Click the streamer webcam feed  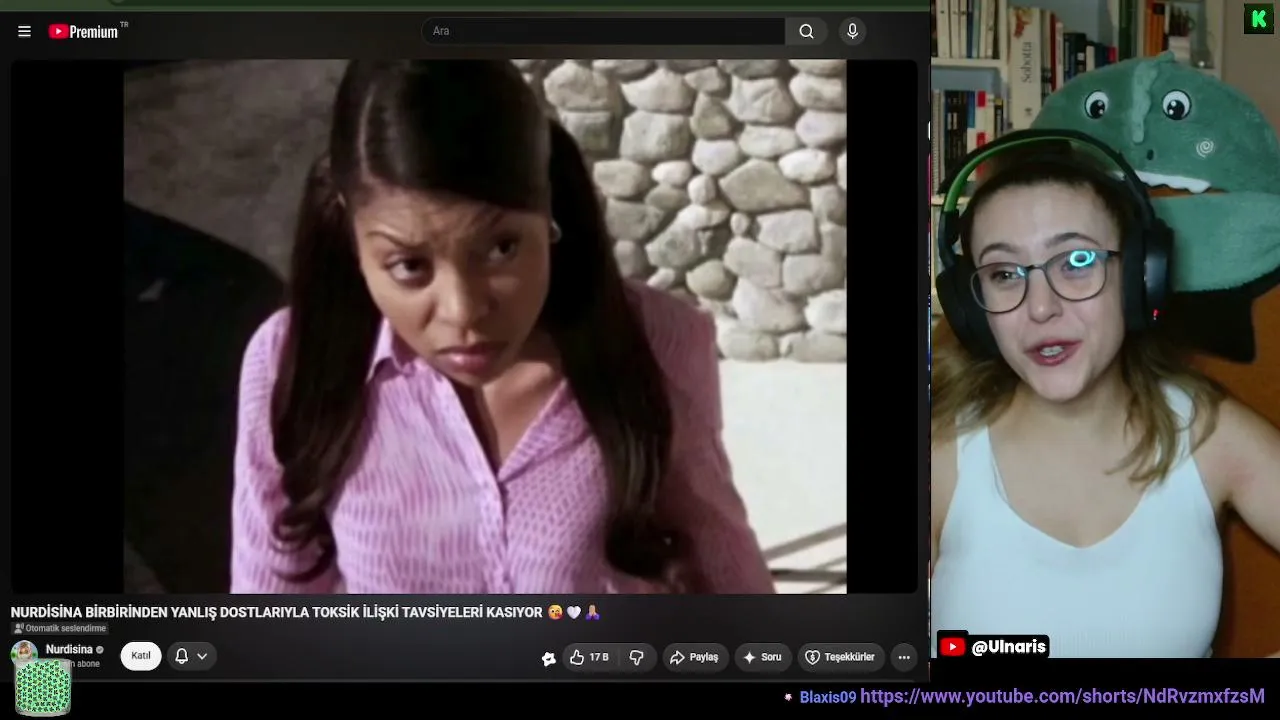coord(1105,330)
